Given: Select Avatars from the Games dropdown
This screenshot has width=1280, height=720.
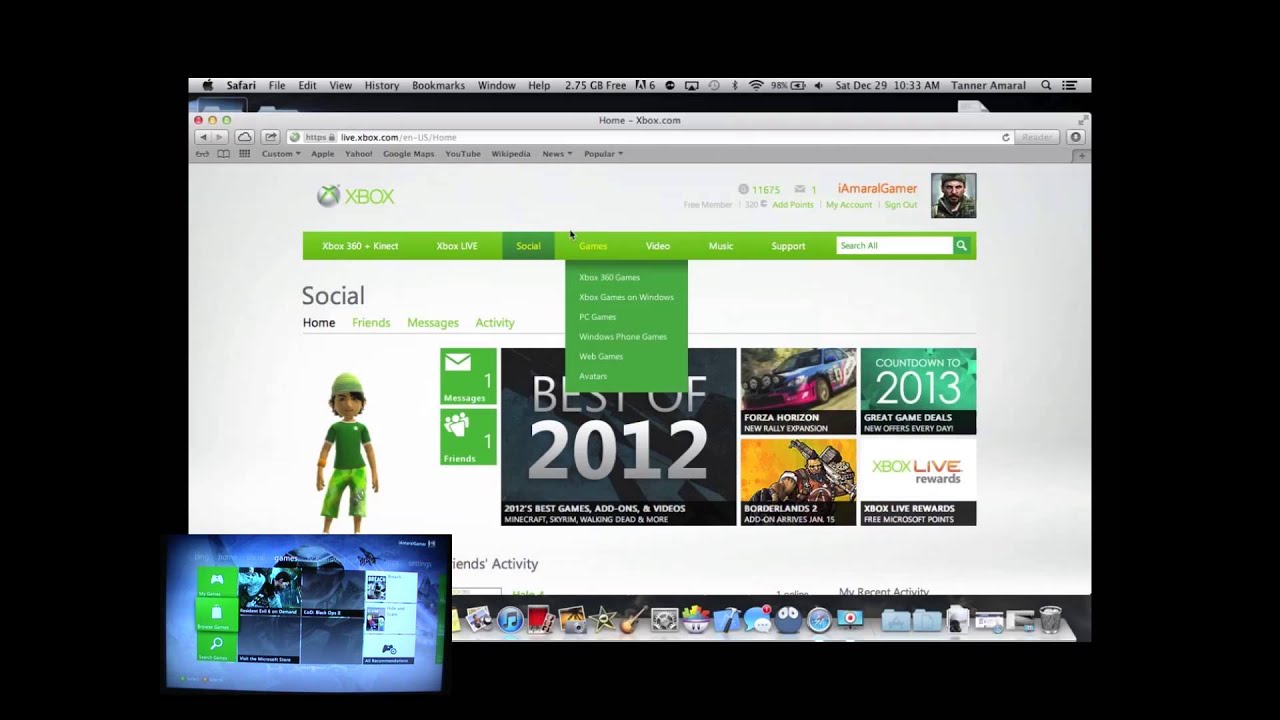Looking at the screenshot, I should pyautogui.click(x=593, y=376).
